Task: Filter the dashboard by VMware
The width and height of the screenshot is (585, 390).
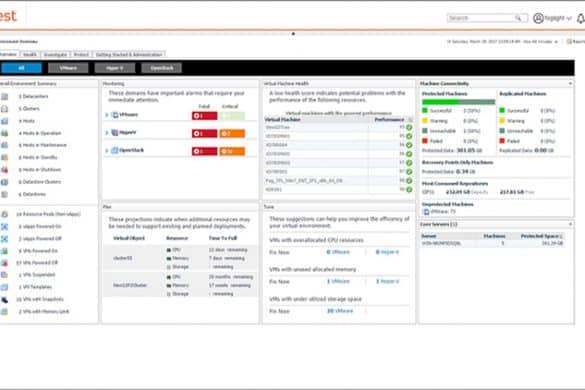Action: click(x=68, y=68)
